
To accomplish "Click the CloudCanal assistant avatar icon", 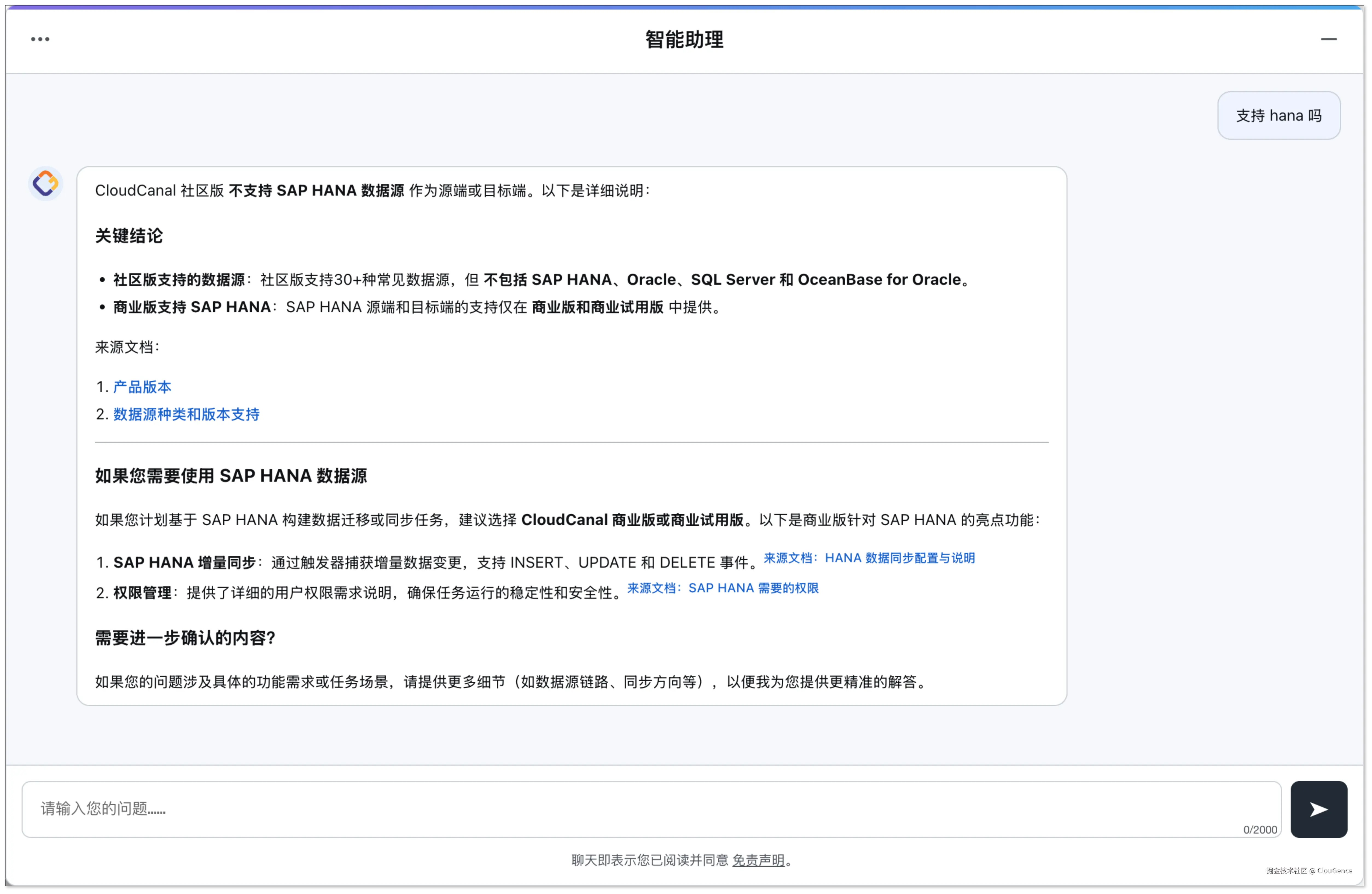I will tap(45, 184).
